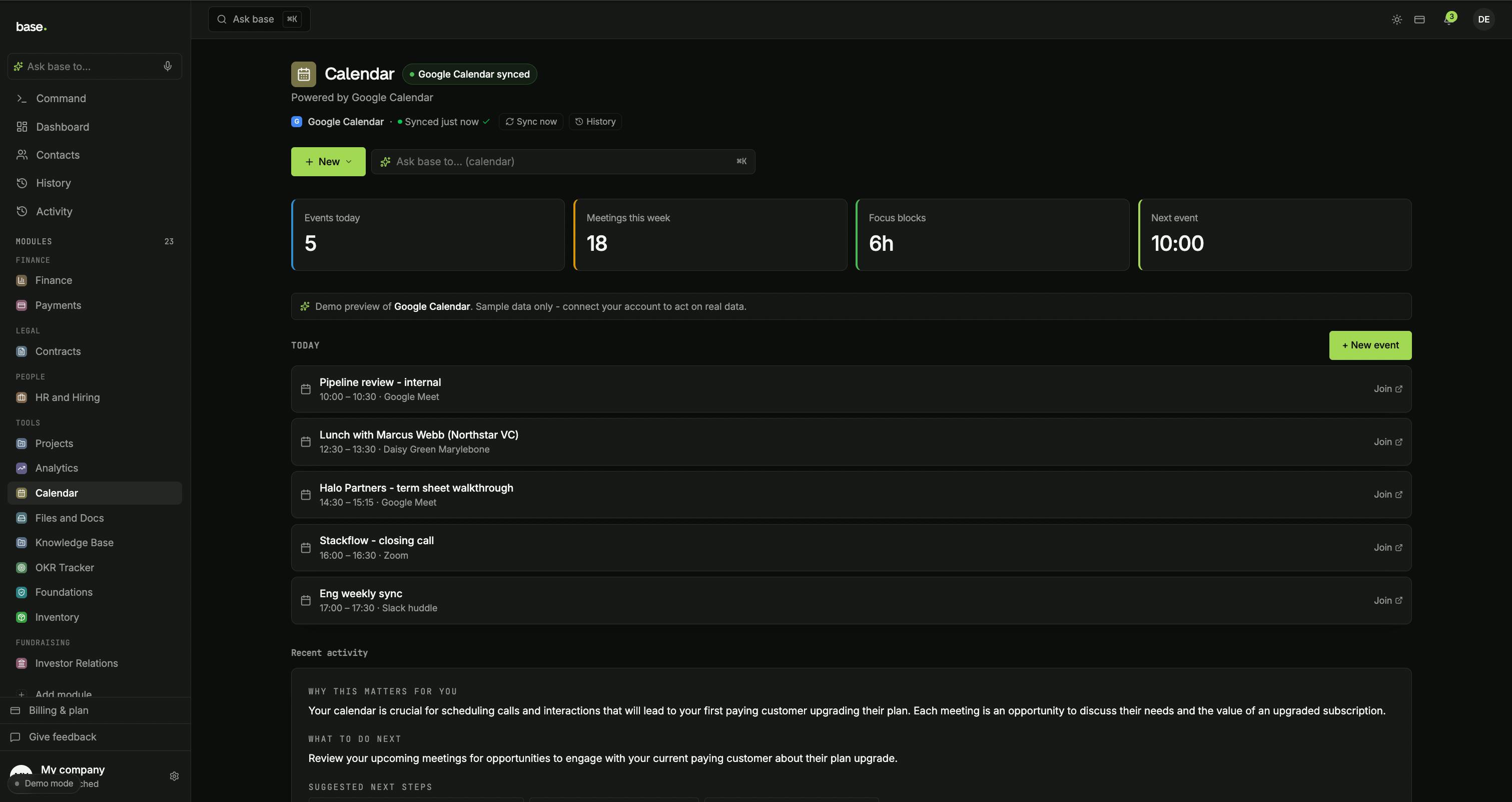Focus the sidebar Ask base to... field
Image resolution: width=1512 pixels, height=802 pixels.
click(95, 67)
